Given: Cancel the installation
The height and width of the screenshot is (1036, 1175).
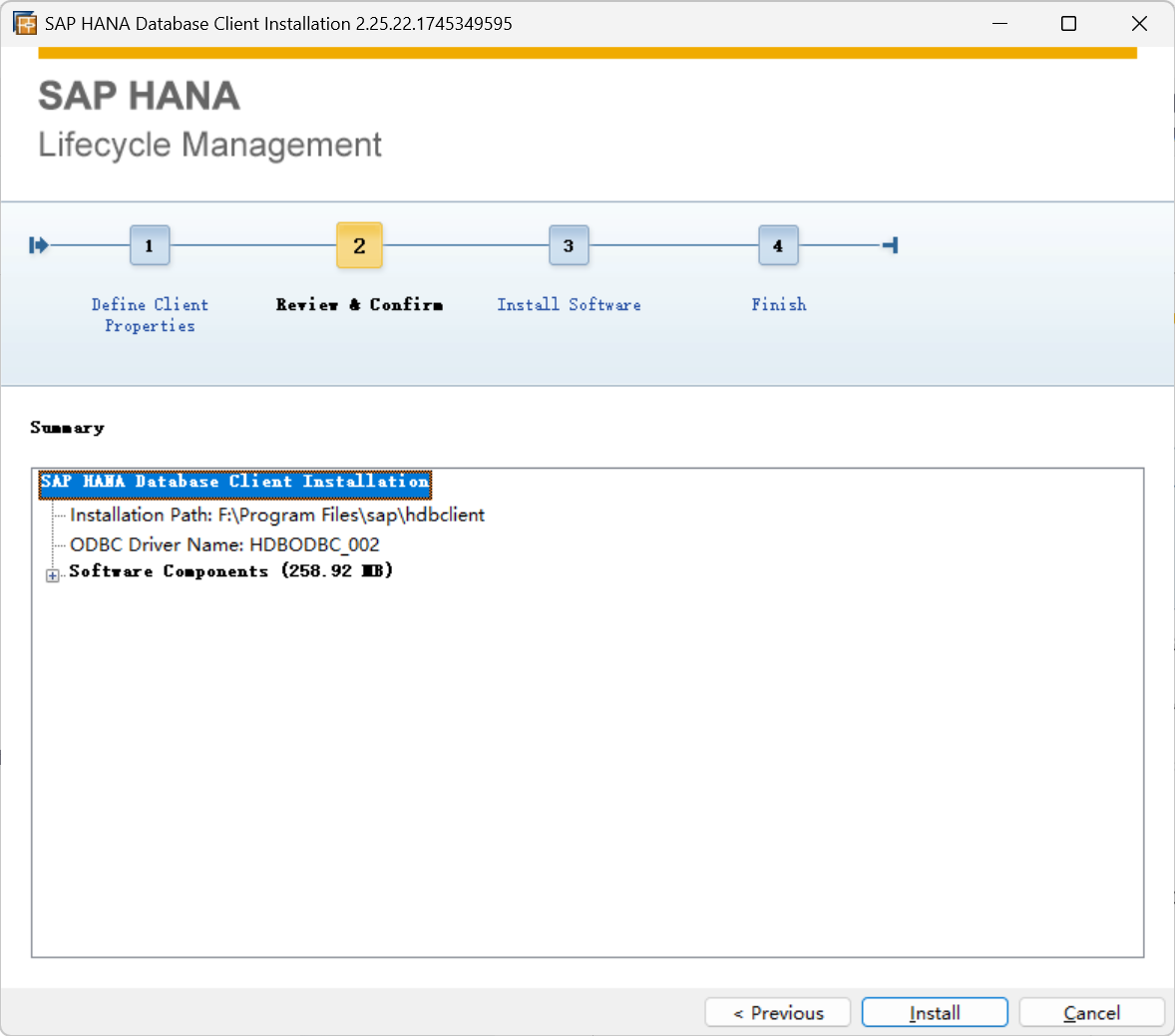Looking at the screenshot, I should [1091, 1013].
